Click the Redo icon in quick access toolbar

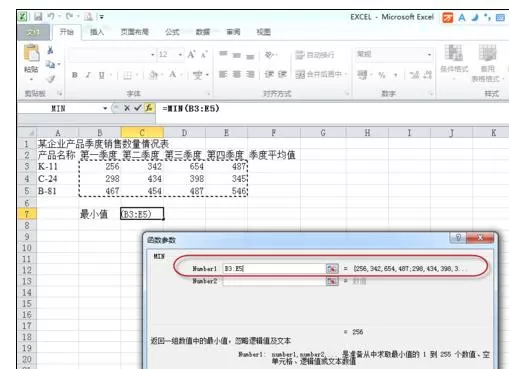pos(69,16)
